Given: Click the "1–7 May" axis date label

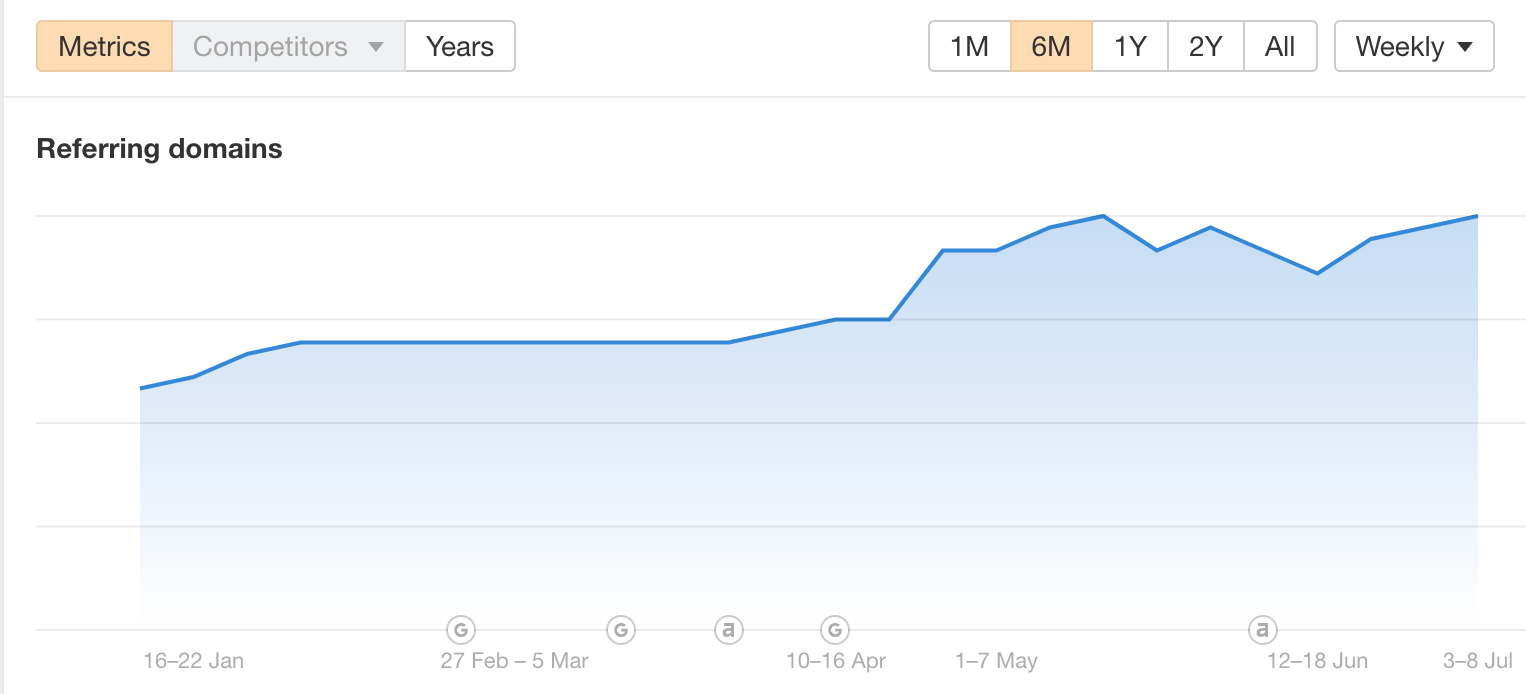Looking at the screenshot, I should [996, 661].
